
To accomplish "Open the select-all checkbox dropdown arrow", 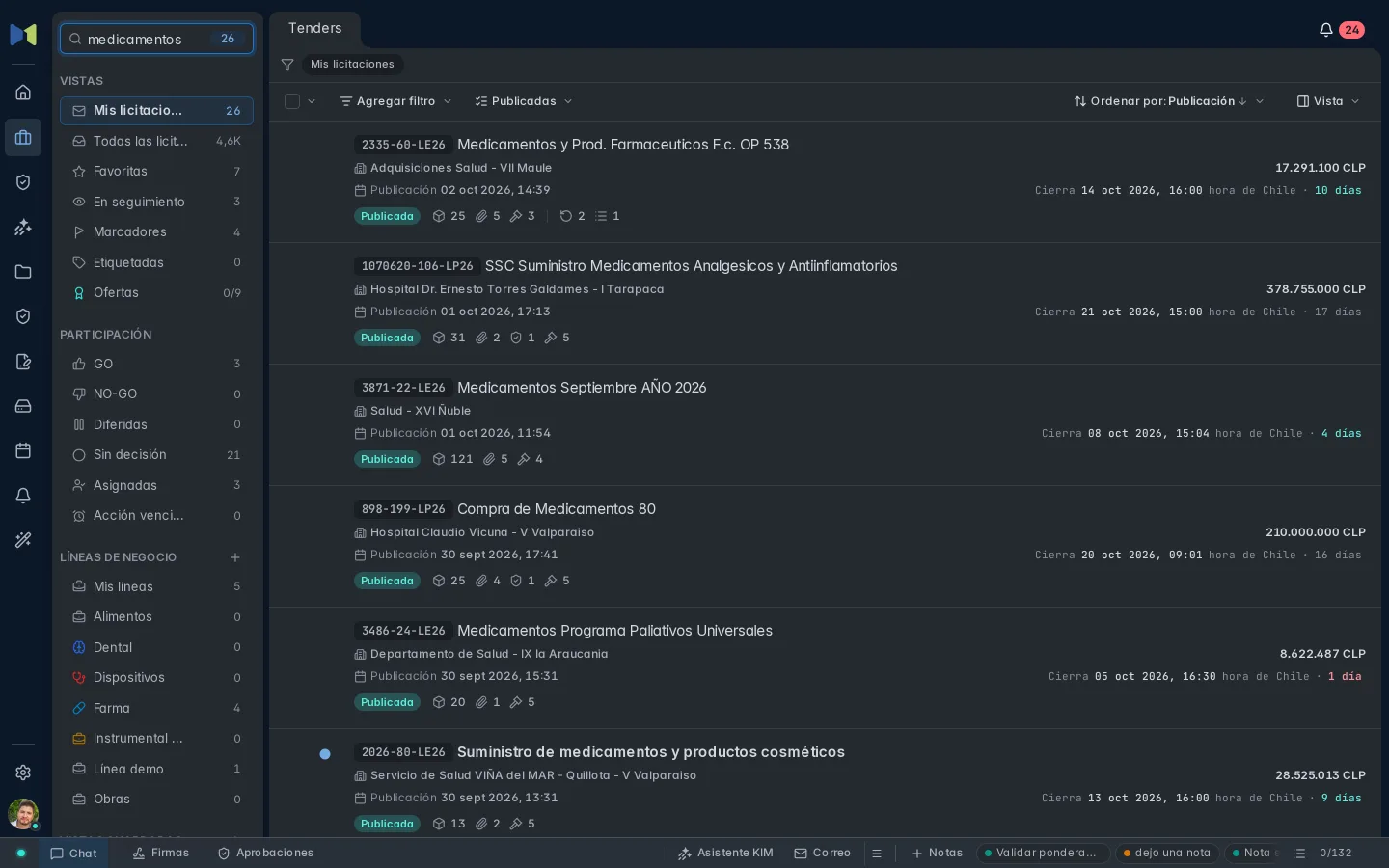I will tap(312, 101).
